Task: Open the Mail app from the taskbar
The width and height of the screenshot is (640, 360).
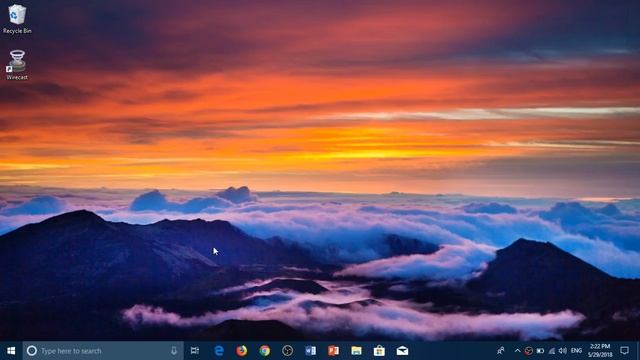Action: click(402, 351)
